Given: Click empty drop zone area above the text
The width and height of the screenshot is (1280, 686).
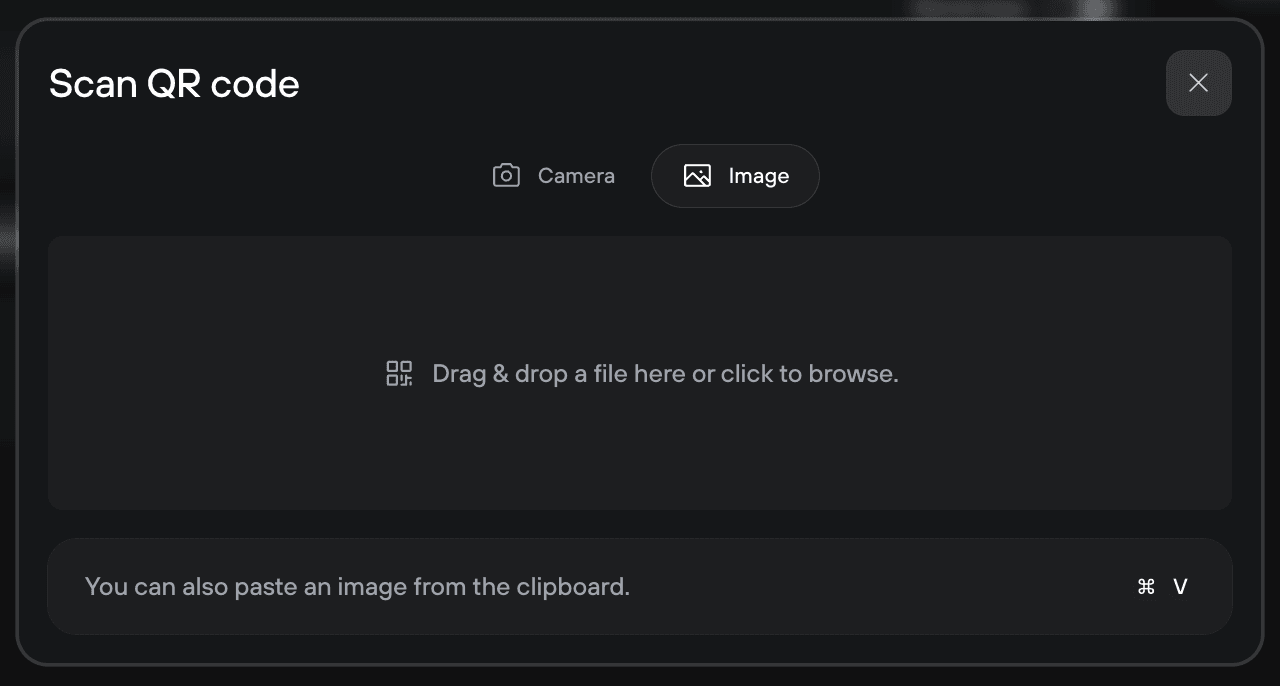Looking at the screenshot, I should 640,290.
